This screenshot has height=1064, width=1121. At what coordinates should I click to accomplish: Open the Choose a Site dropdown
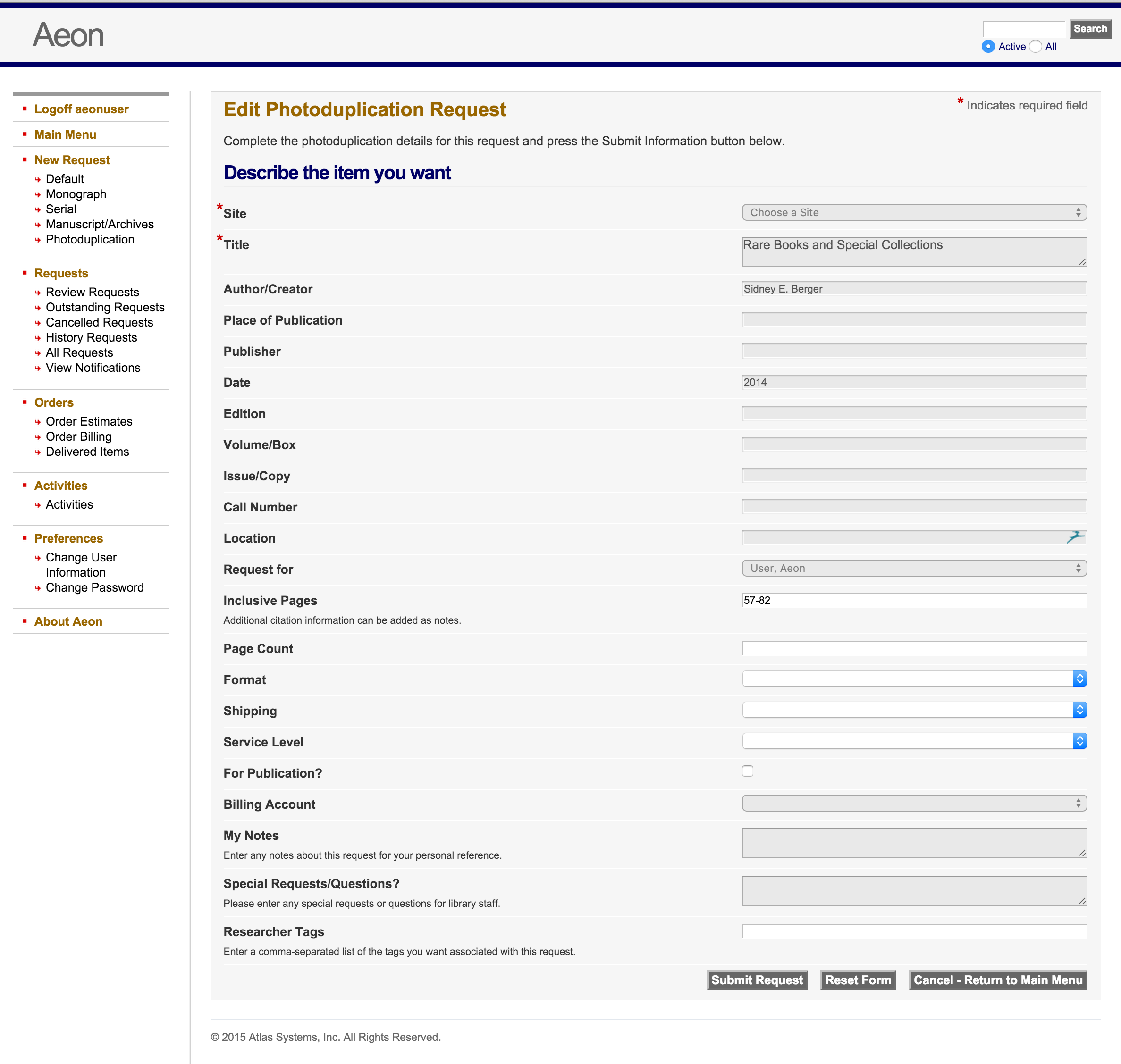click(x=914, y=213)
